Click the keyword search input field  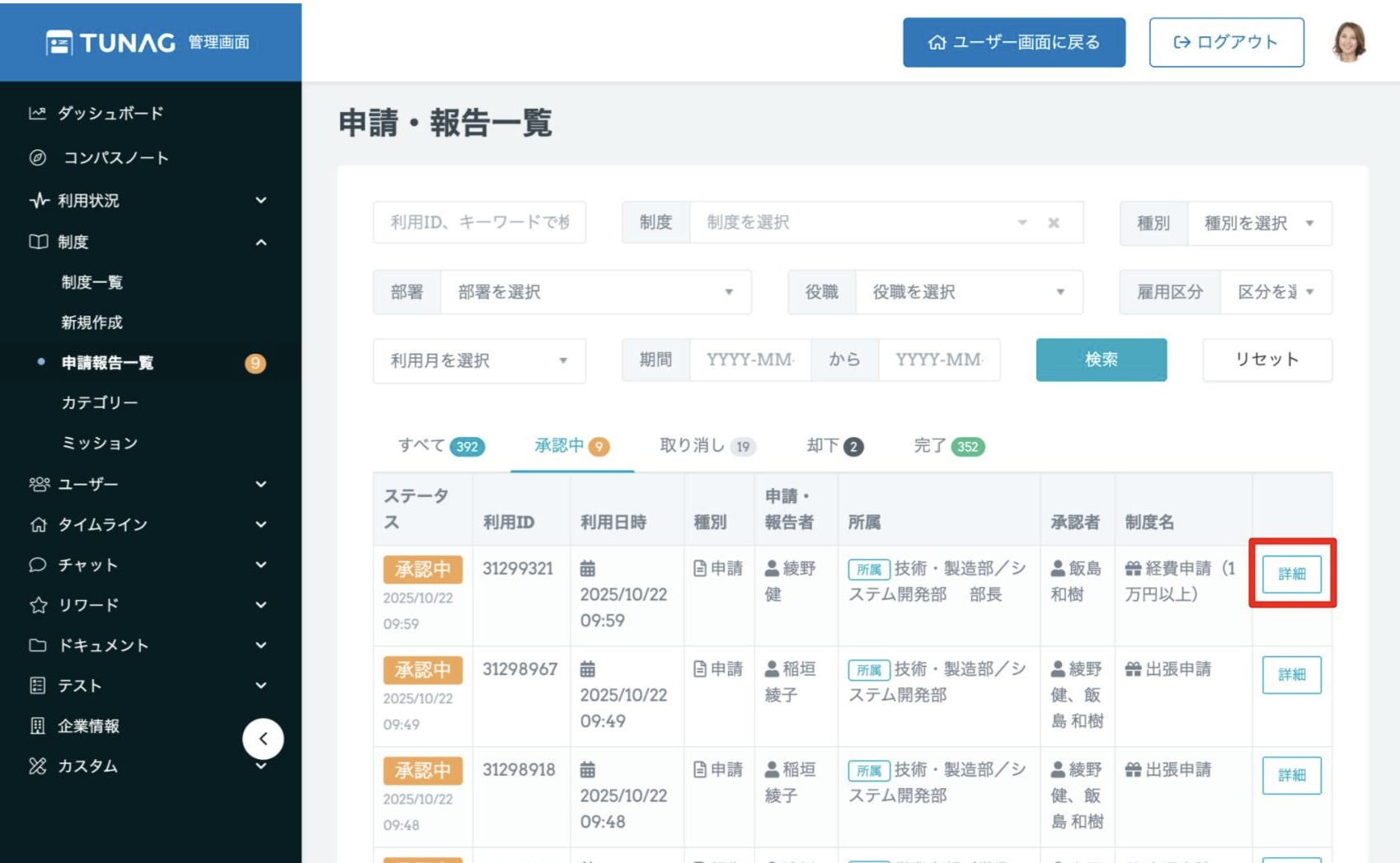(479, 222)
